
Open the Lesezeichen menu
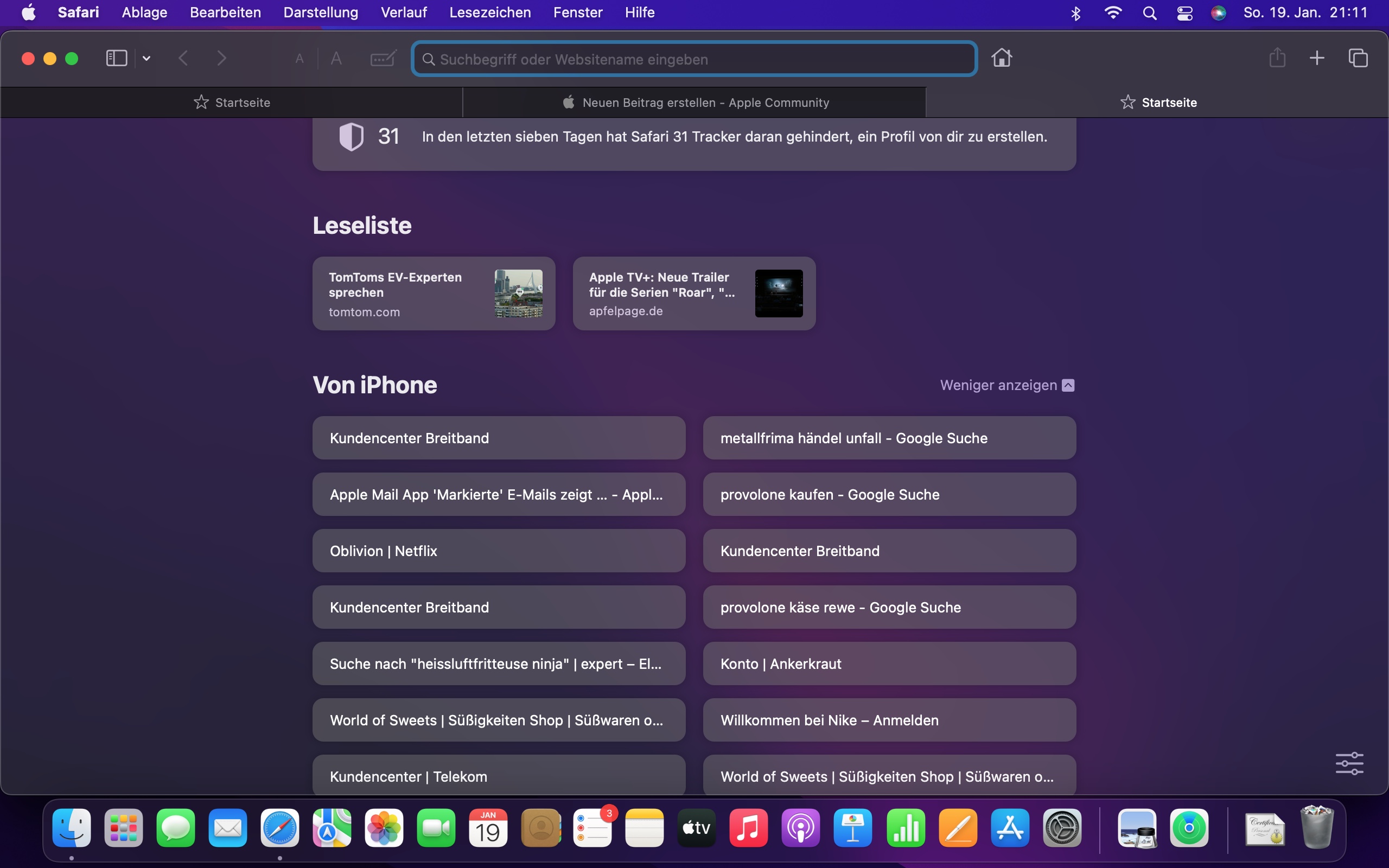click(x=489, y=12)
